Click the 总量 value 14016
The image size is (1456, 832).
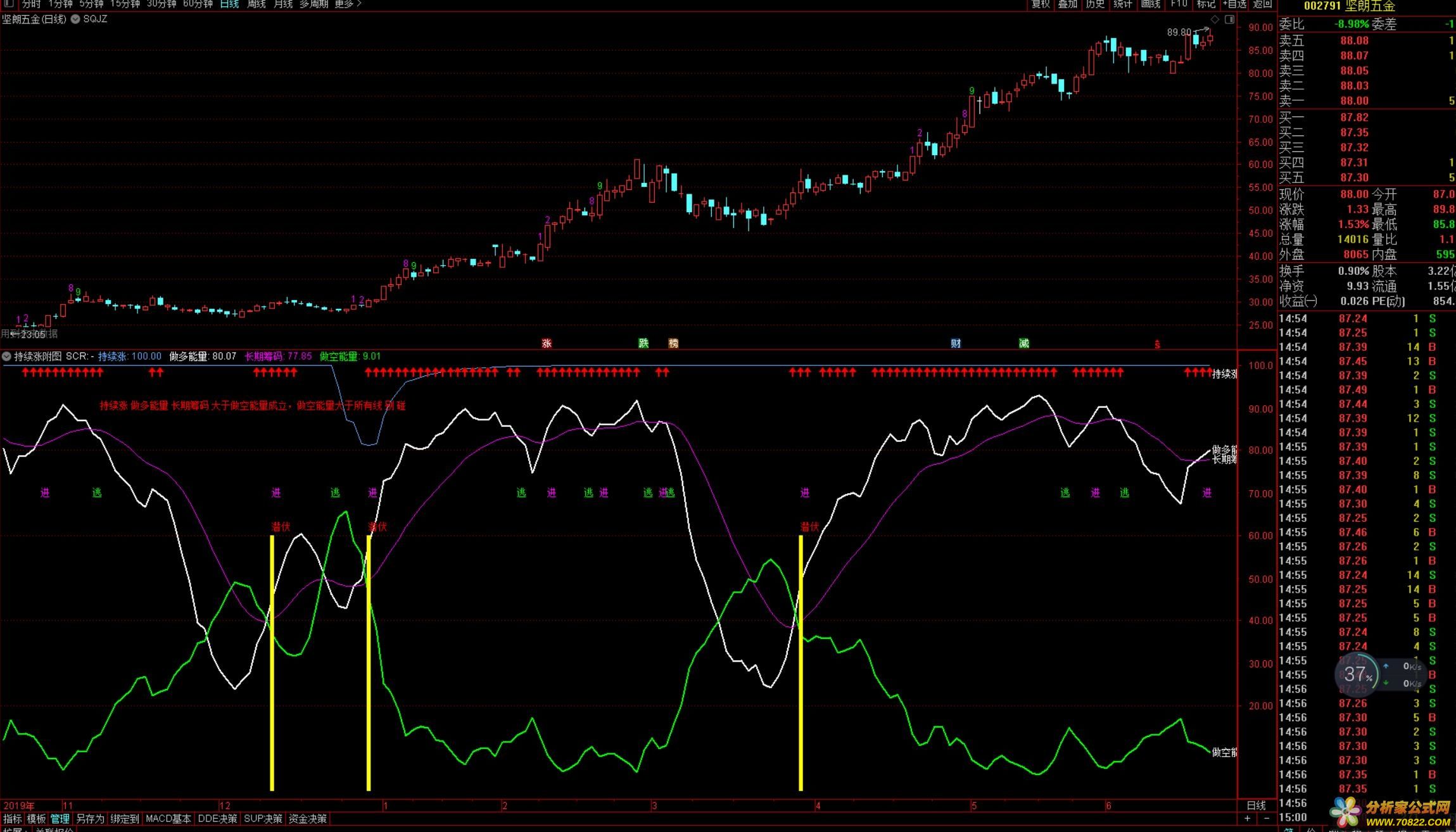click(x=1353, y=239)
